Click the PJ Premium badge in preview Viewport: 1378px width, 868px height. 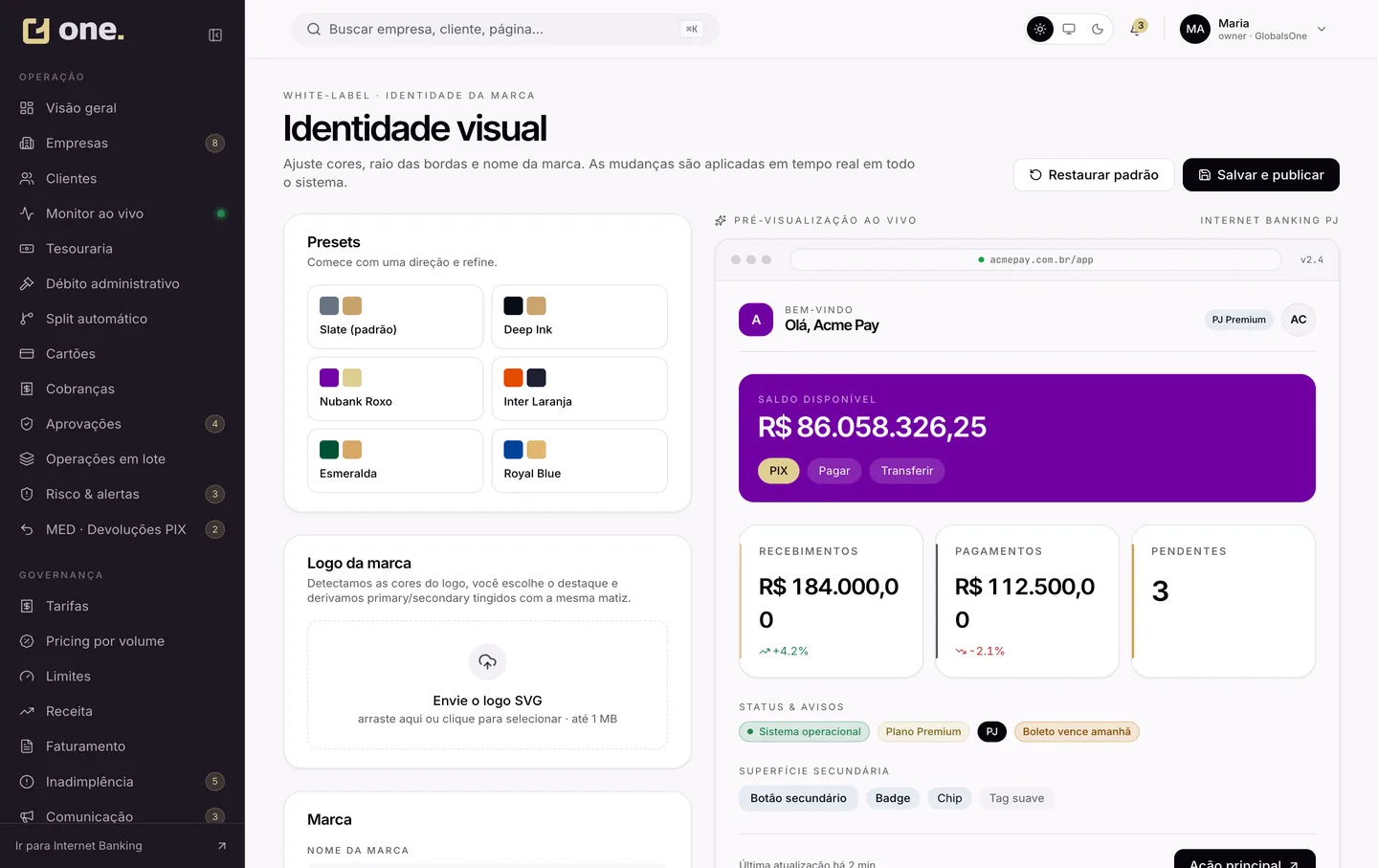coord(1238,320)
